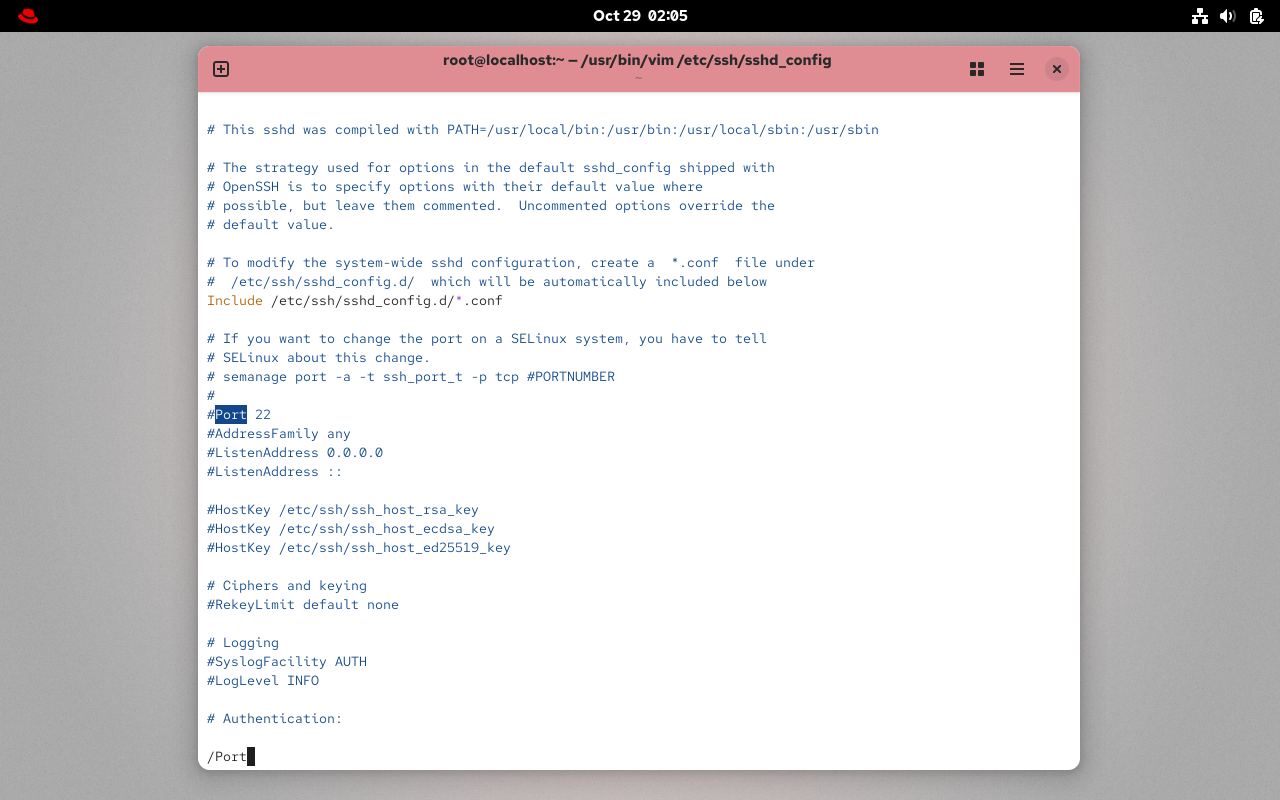Click the semanage port comment line
Viewport: 1280px width, 800px height.
410,376
